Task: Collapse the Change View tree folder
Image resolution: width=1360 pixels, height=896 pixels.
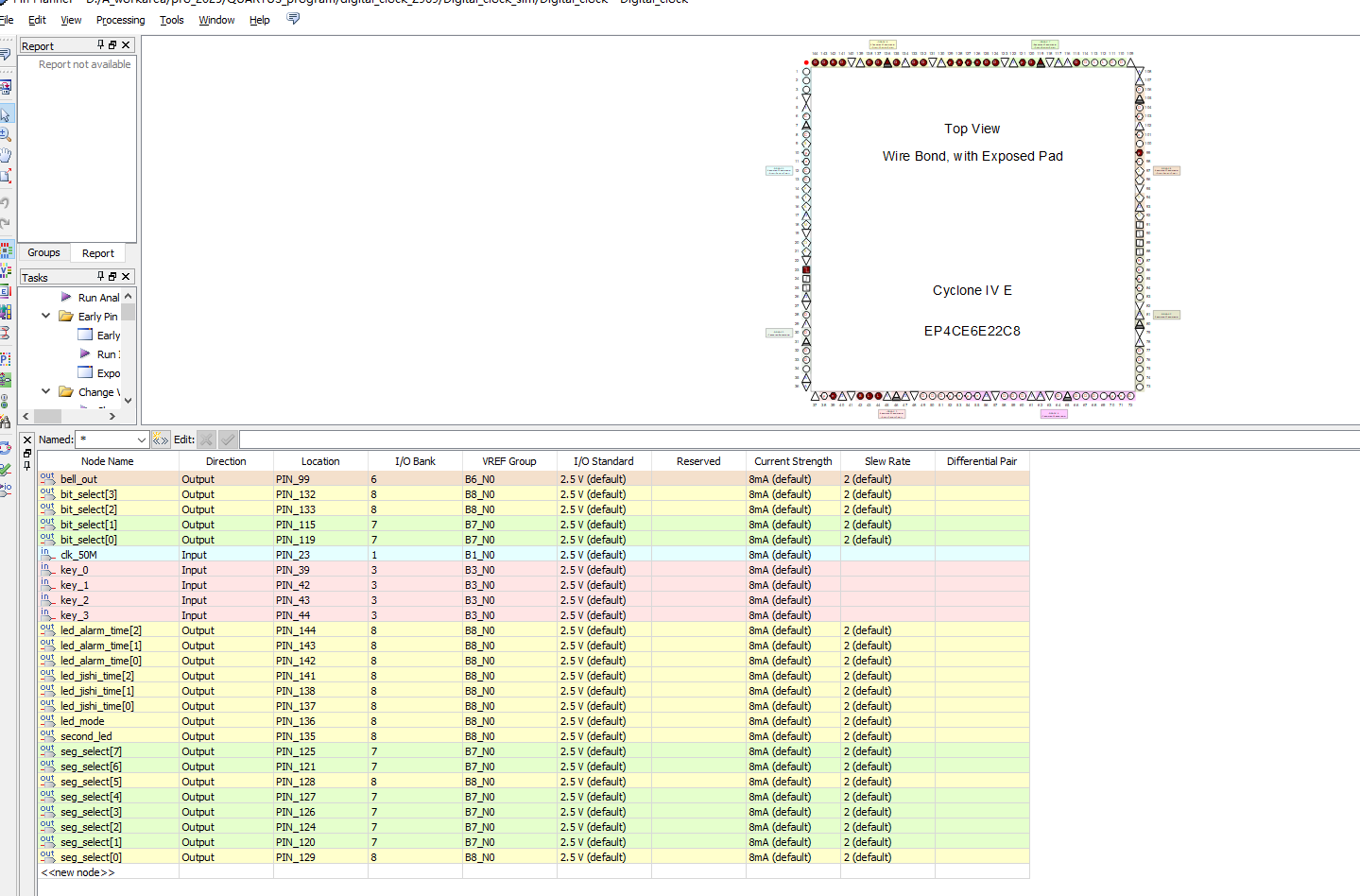Action: pyautogui.click(x=46, y=391)
